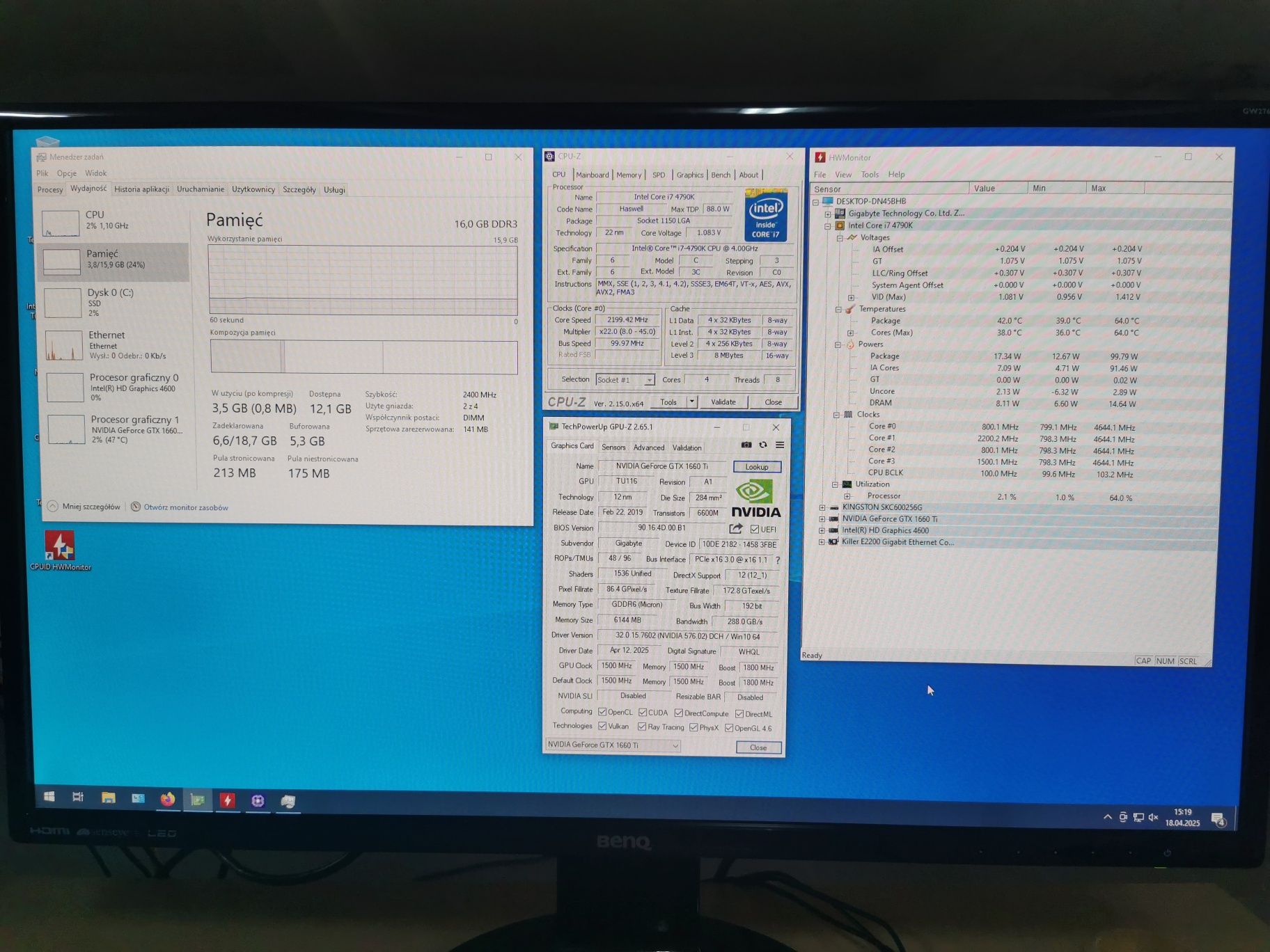Click the Close button in GPU-Z
This screenshot has width=1270, height=952.
(x=758, y=747)
